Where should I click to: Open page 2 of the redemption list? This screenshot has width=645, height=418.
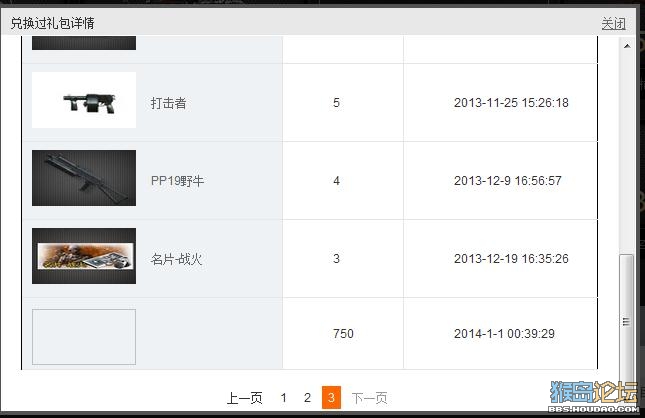[x=307, y=398]
